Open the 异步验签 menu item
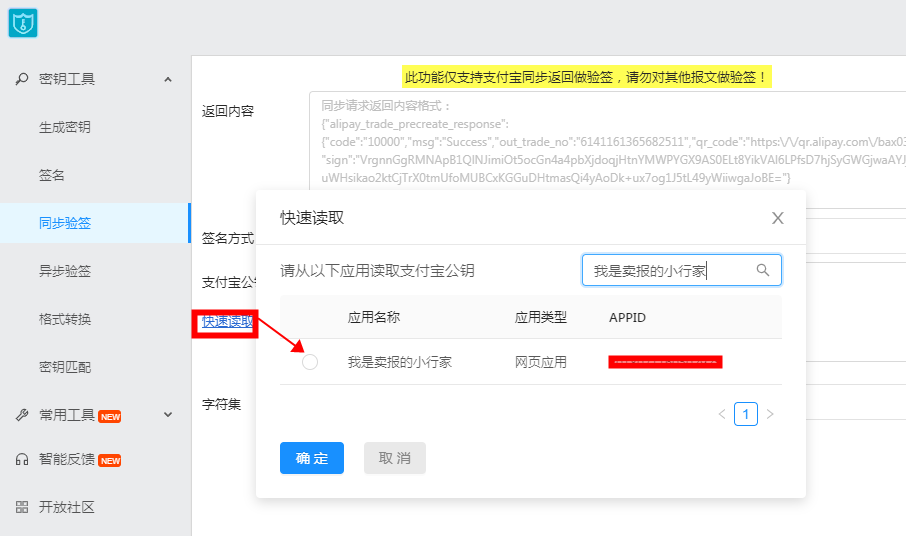This screenshot has height=536, width=906. tap(65, 271)
